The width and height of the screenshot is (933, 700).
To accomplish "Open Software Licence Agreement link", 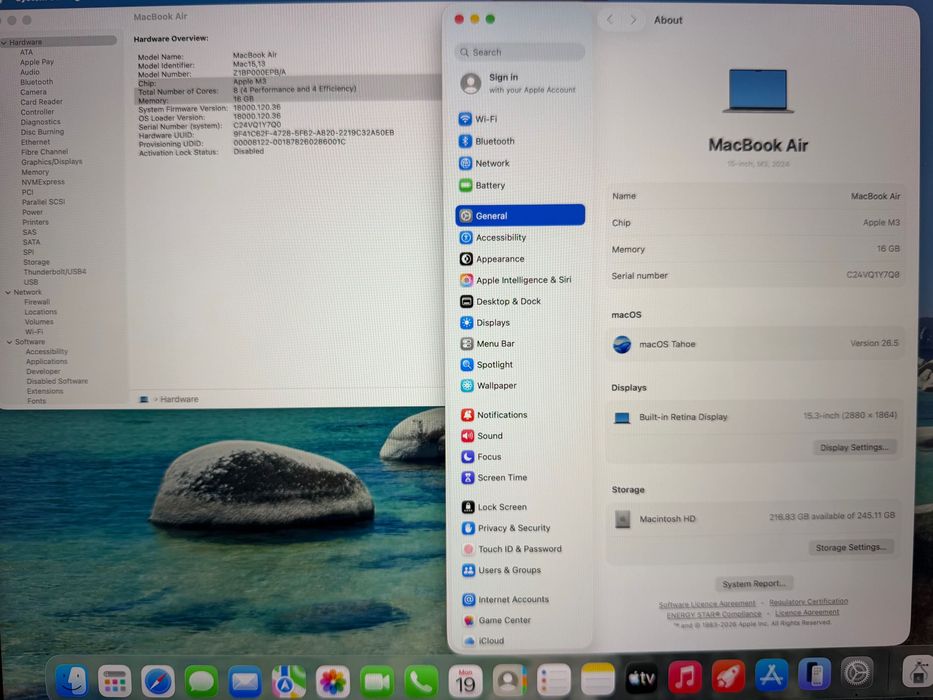I will pyautogui.click(x=707, y=604).
